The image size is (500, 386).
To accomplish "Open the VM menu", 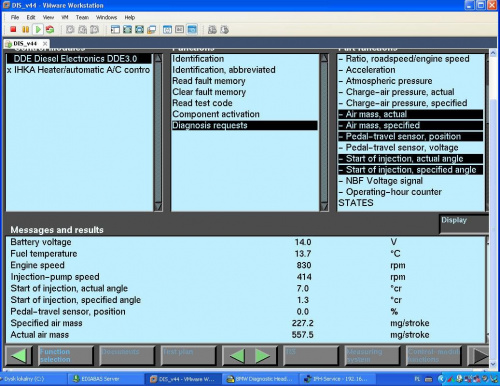I will 65,17.
